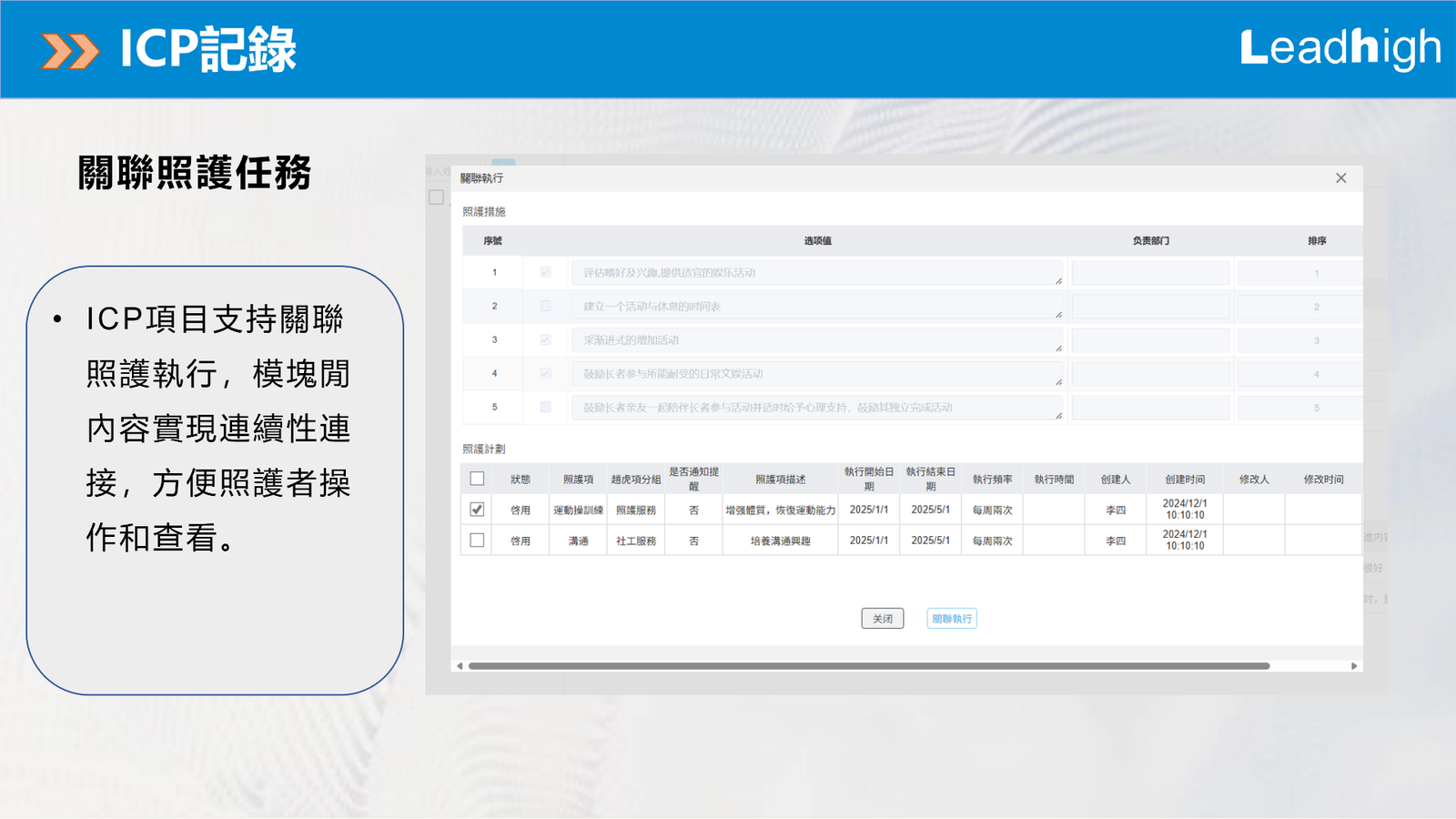1456x819 pixels.
Task: Click the 照護服務 cell in first plan row
Action: point(636,511)
